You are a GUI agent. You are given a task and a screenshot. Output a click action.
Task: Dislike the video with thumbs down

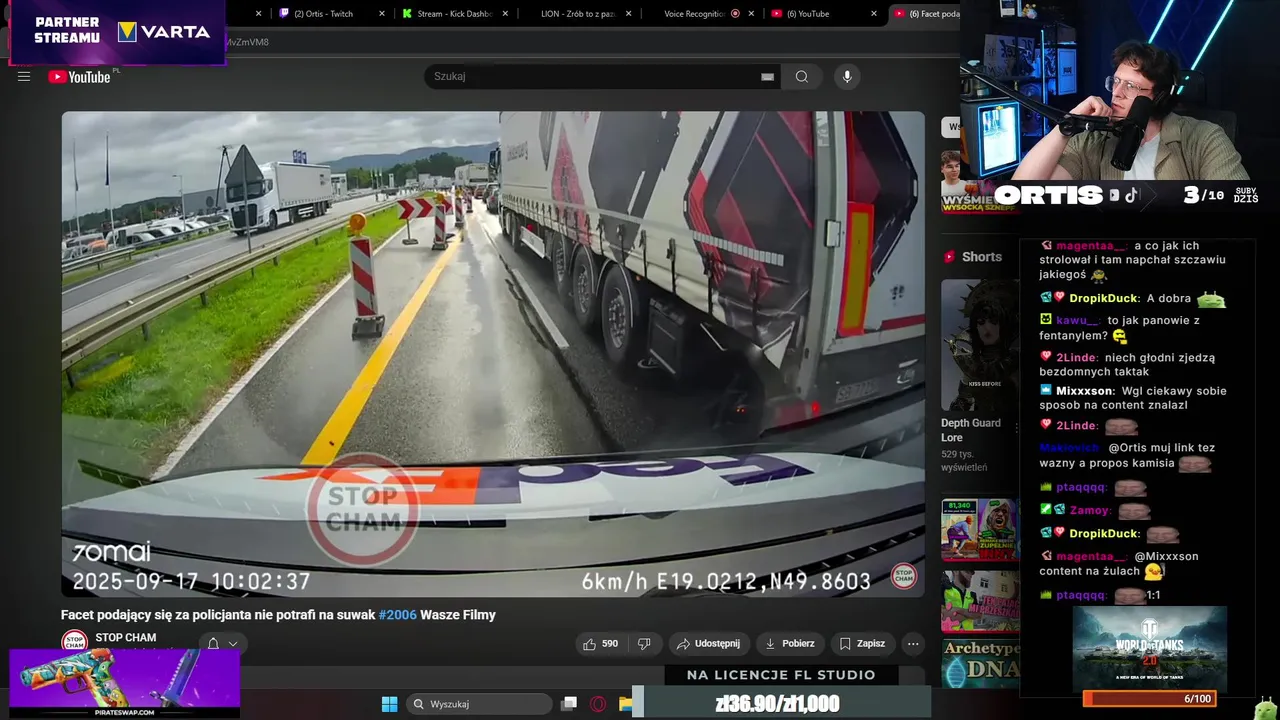coord(645,644)
